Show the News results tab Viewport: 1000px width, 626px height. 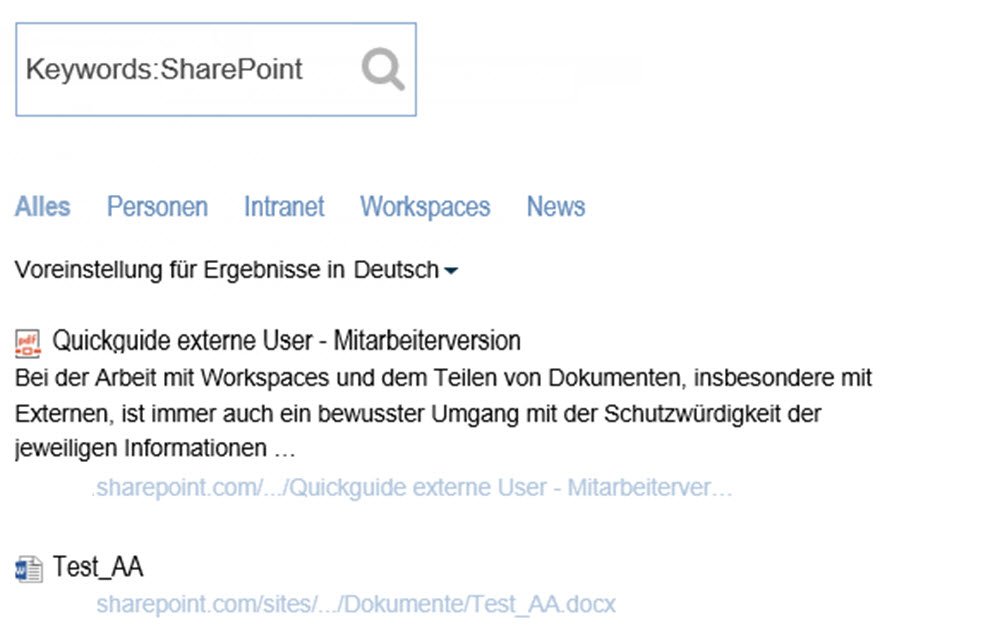click(555, 207)
